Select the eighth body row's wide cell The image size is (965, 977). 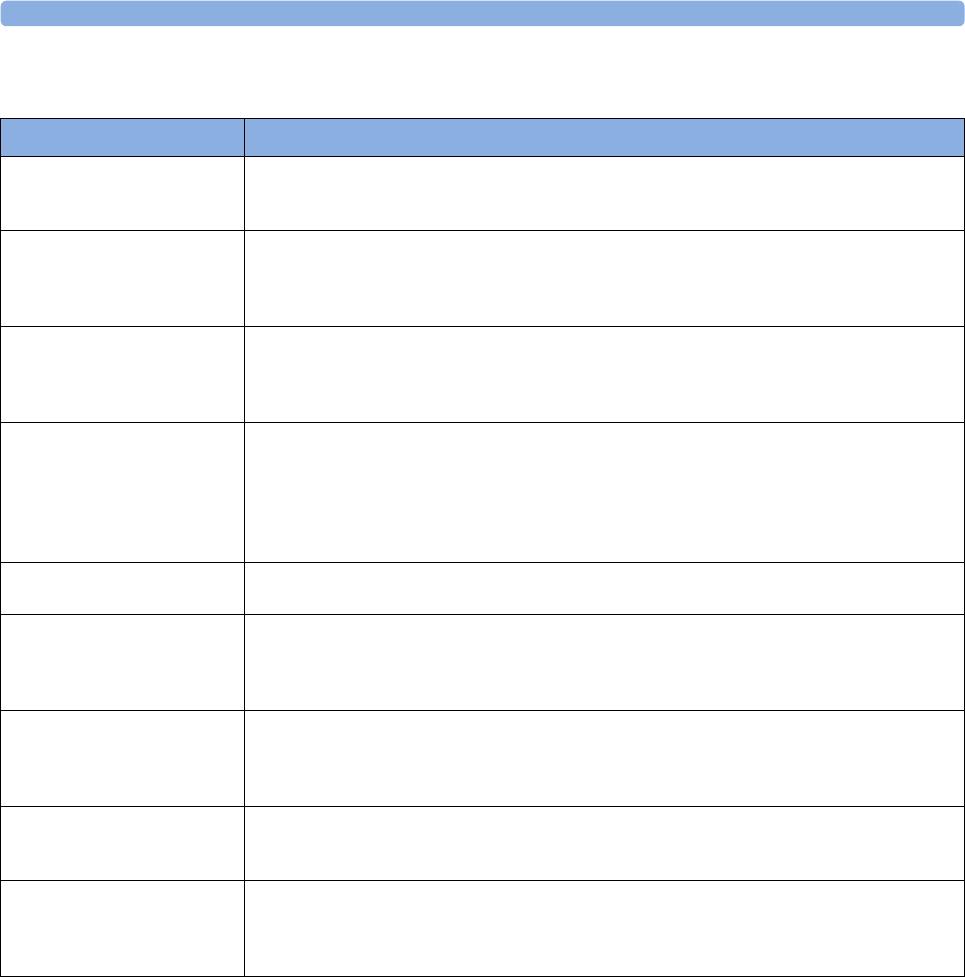click(x=604, y=844)
